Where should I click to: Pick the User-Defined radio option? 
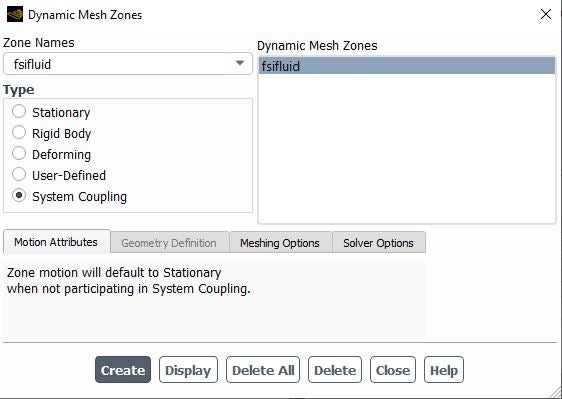(x=19, y=175)
